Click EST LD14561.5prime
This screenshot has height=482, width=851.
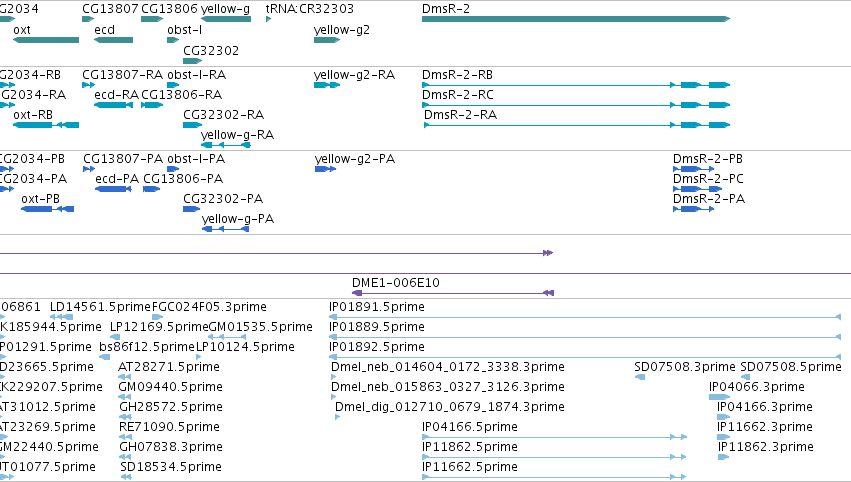[61, 317]
